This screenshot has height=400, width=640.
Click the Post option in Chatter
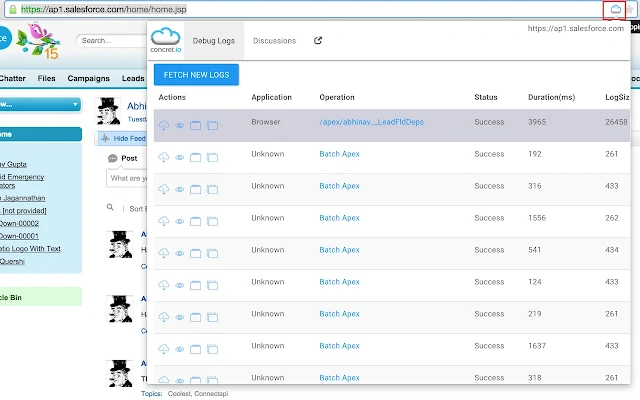coord(122,158)
